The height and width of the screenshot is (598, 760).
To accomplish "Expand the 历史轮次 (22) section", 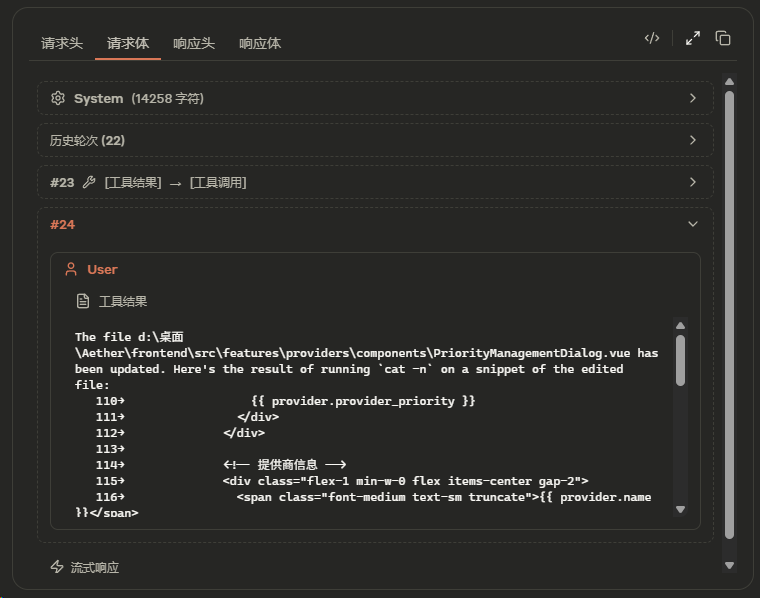I will [375, 141].
